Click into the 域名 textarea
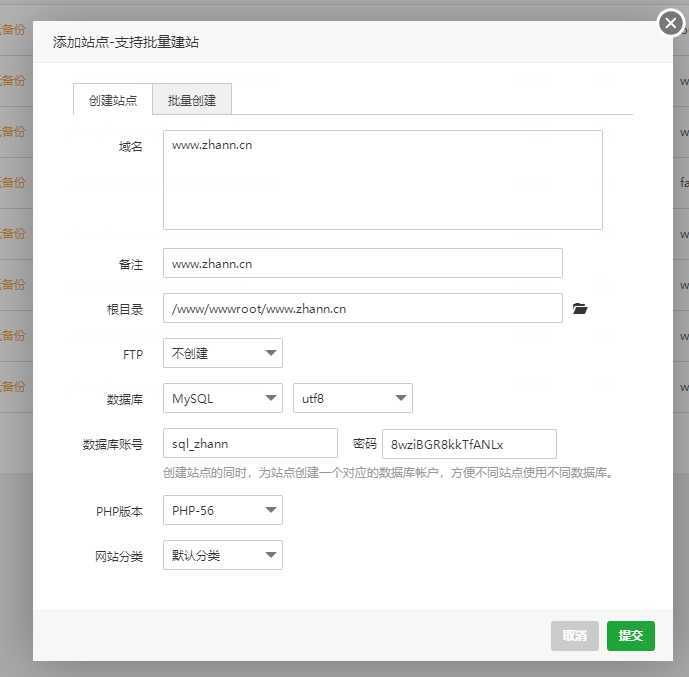 [x=382, y=180]
